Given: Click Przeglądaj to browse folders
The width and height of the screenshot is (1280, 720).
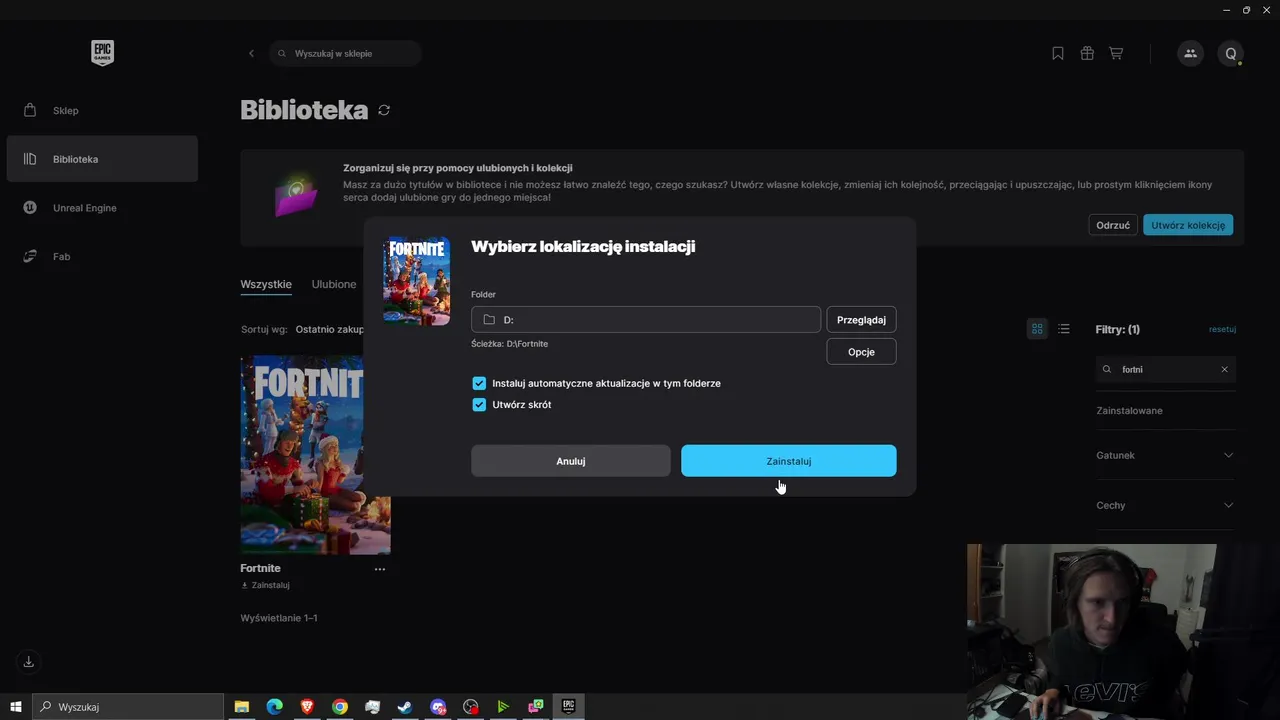Looking at the screenshot, I should (x=861, y=319).
